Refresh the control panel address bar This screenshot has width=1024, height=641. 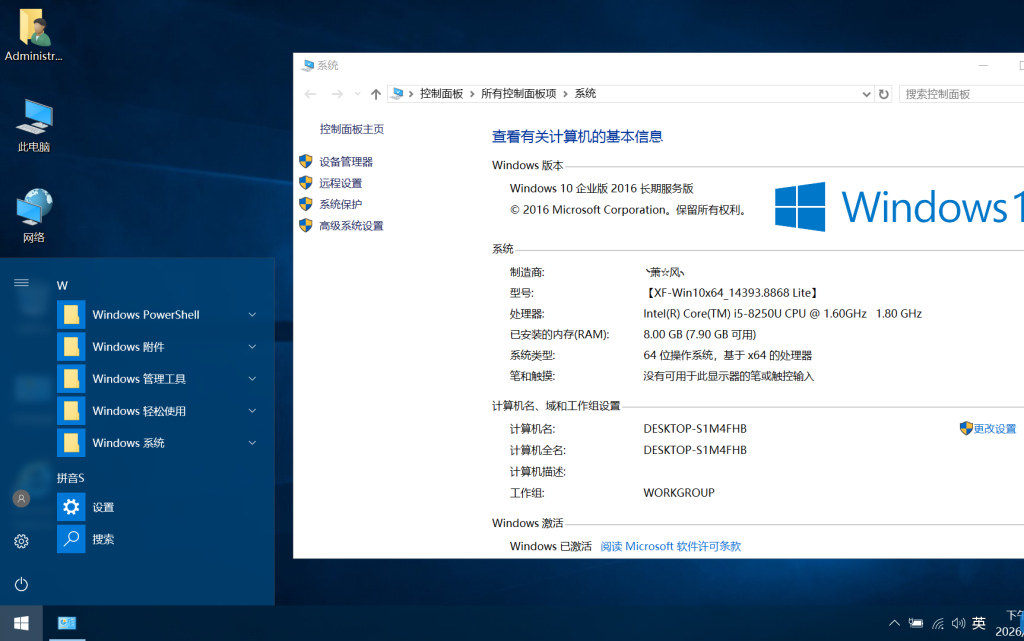click(x=884, y=94)
